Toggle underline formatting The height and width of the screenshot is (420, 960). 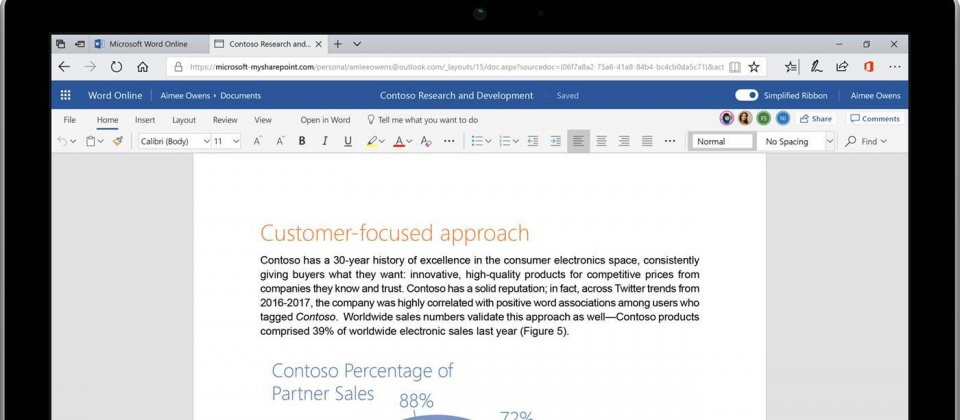point(348,141)
